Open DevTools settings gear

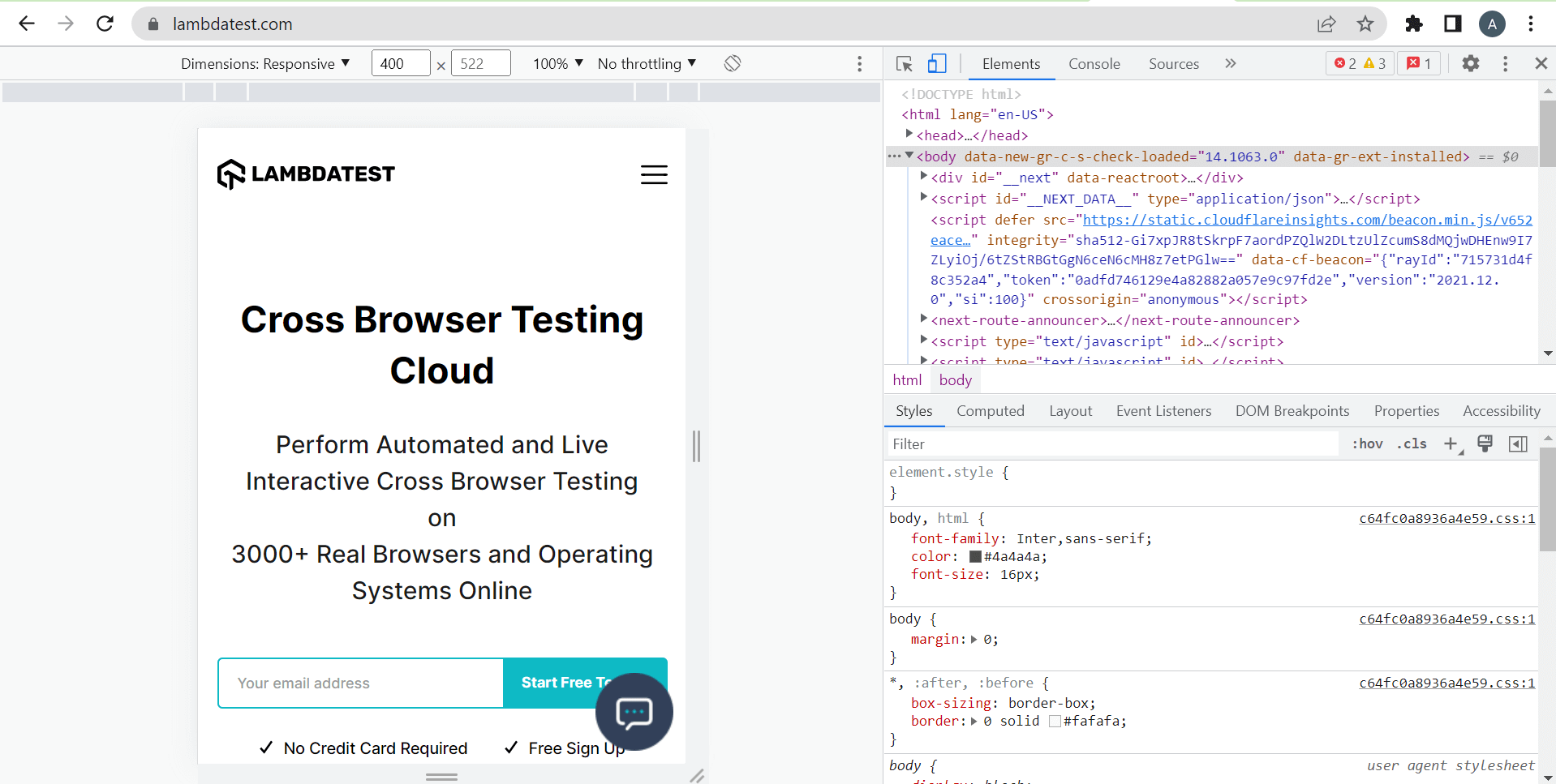point(1470,63)
